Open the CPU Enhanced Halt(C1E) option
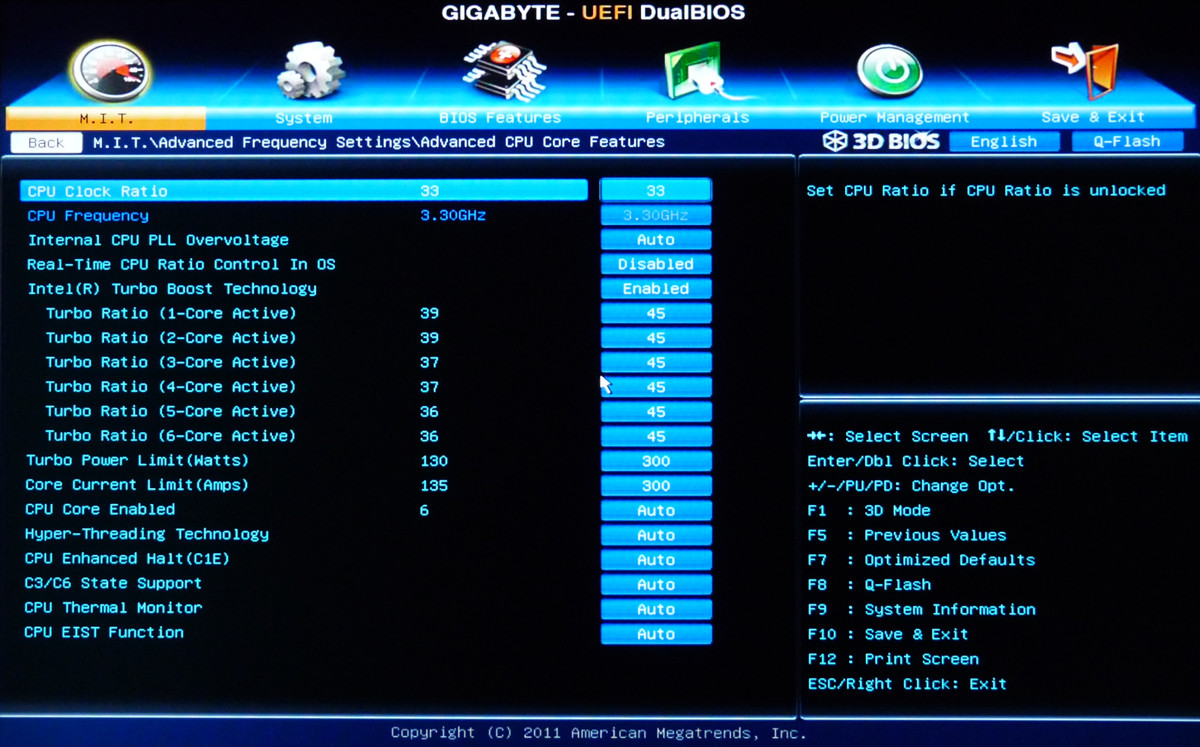The image size is (1200, 747). 656,559
